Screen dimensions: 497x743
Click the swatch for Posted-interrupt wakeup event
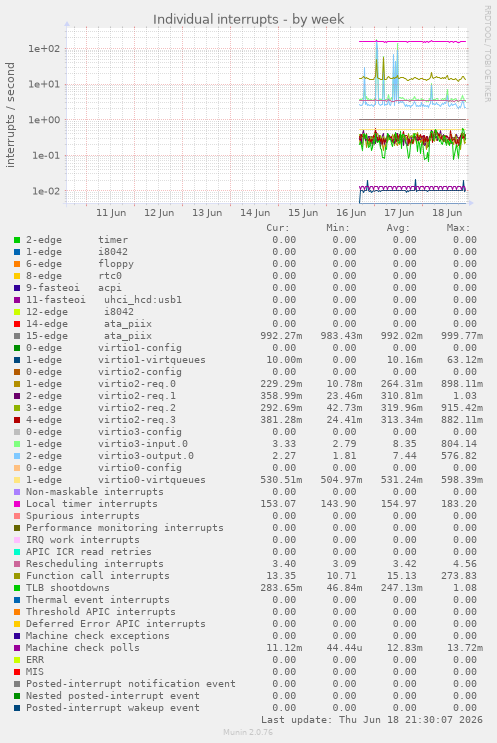(x=17, y=708)
